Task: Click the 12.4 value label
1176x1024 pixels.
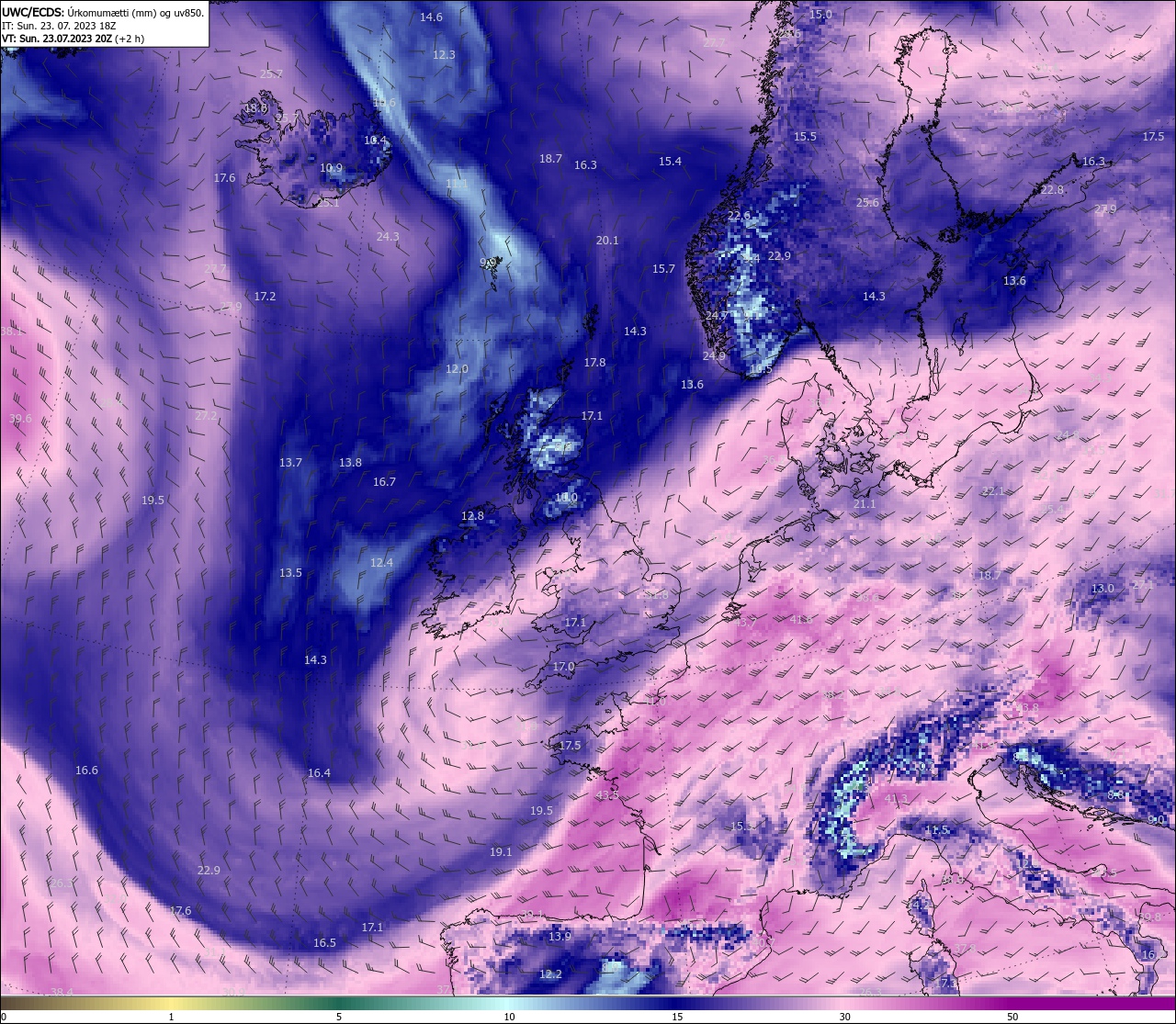Action: pyautogui.click(x=381, y=563)
